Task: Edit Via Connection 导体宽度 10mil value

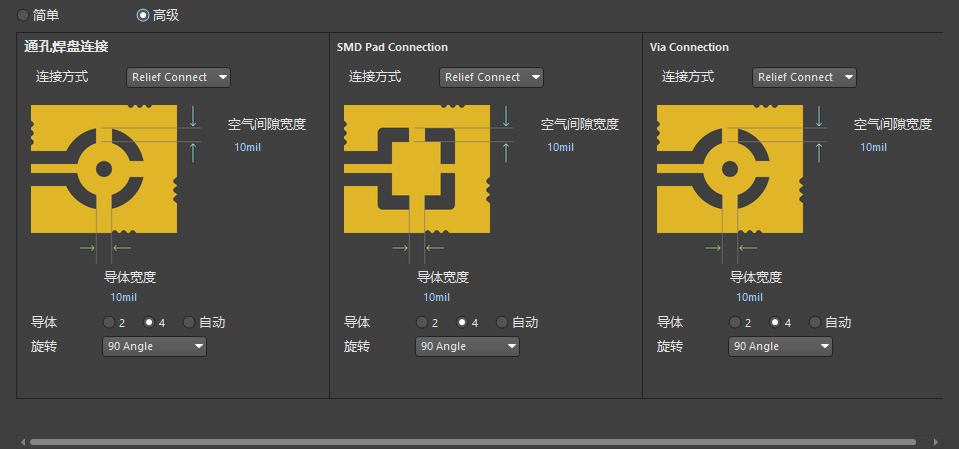Action: click(x=749, y=297)
